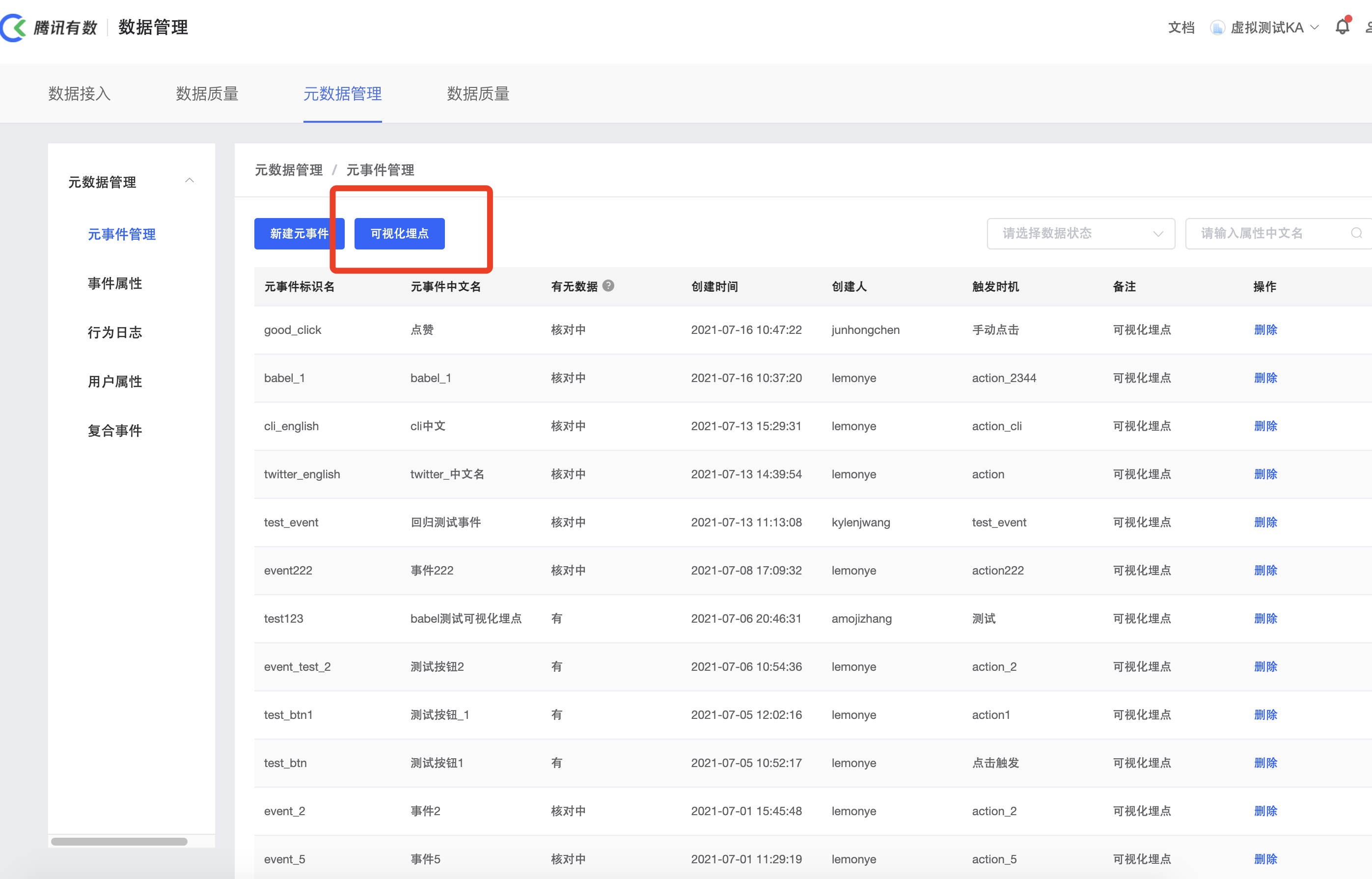Click the 元事件管理 breadcrumb text
The image size is (1372, 879).
[x=380, y=170]
